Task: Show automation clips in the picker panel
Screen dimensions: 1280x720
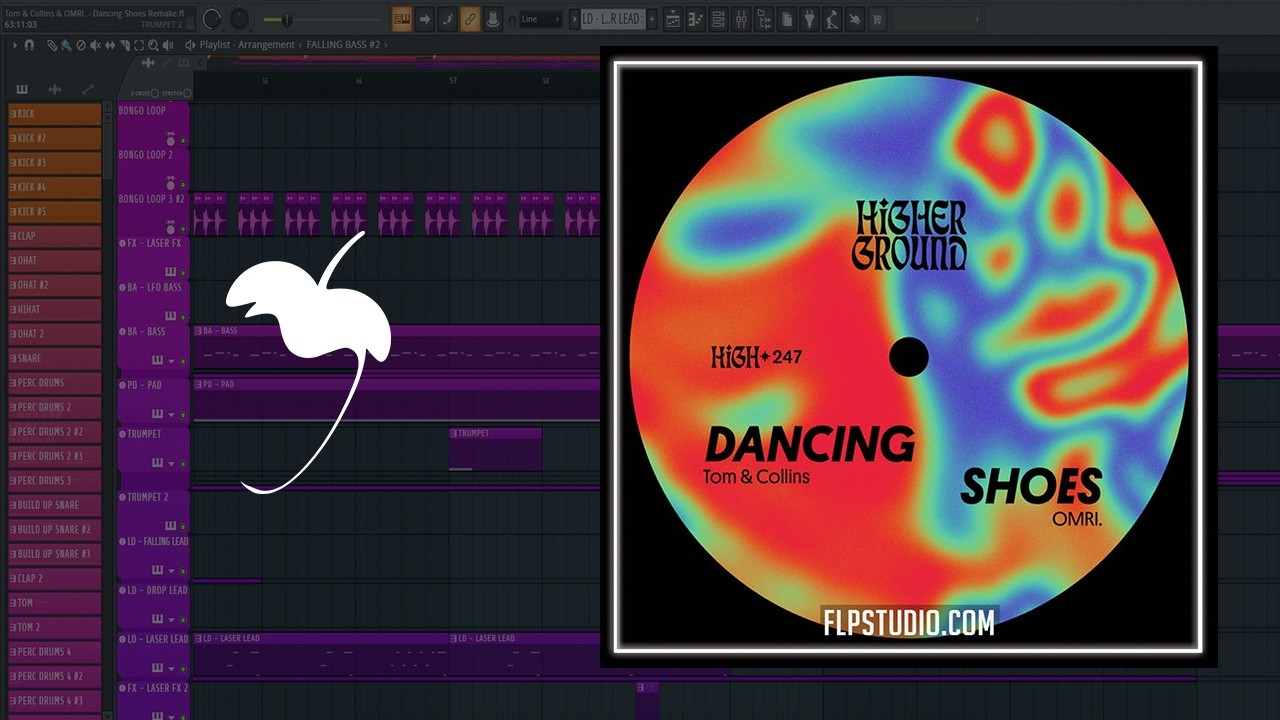Action: 88,90
